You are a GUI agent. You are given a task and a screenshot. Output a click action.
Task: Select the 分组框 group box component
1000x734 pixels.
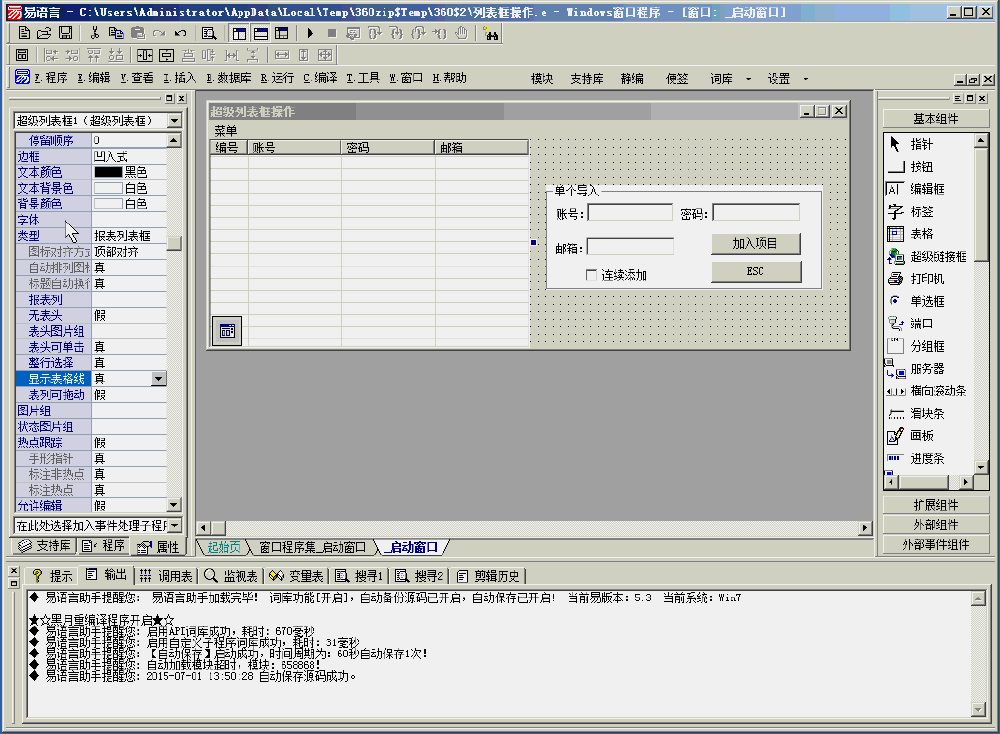929,346
